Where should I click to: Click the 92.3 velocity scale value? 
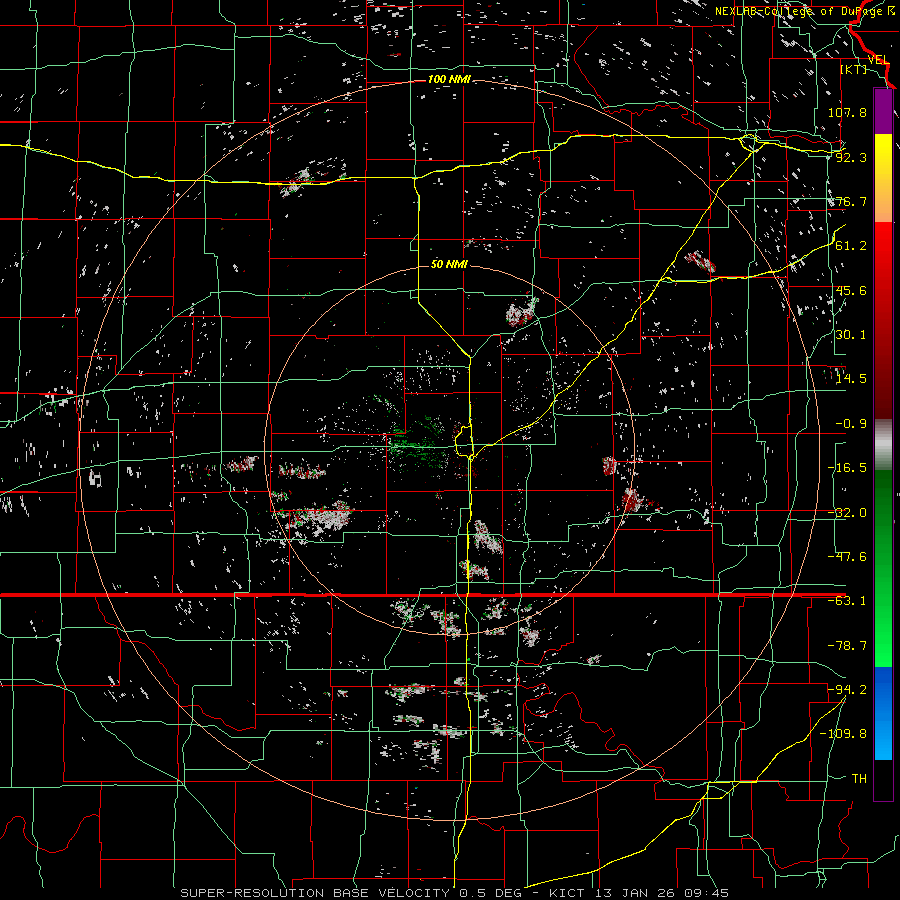point(851,157)
